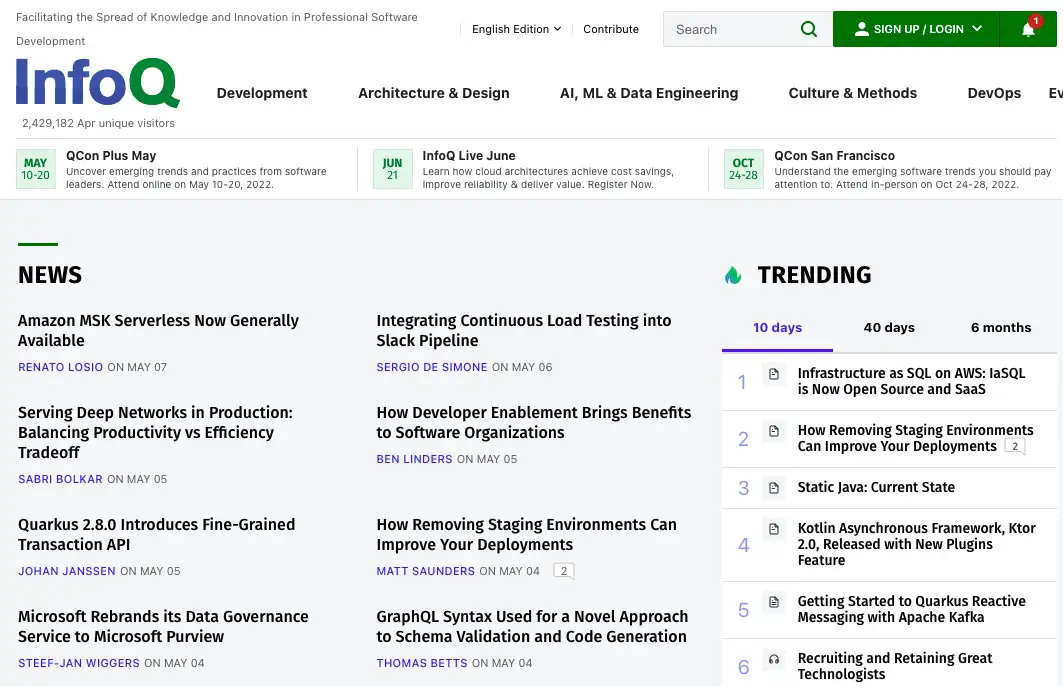Select the 10 days trending tab
The image size is (1063, 686).
coord(778,328)
